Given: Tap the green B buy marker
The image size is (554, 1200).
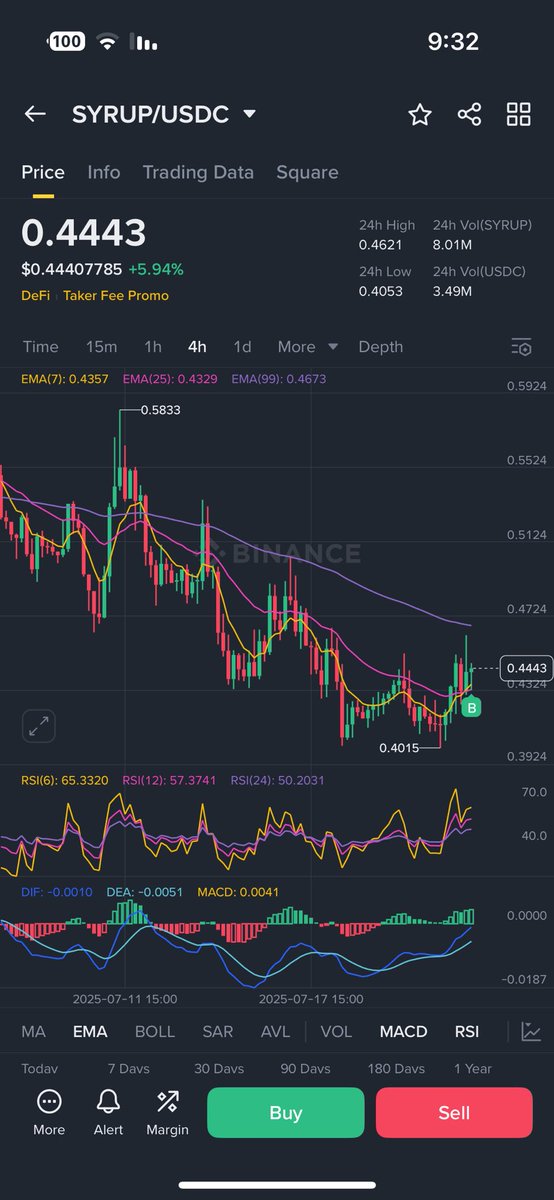Looking at the screenshot, I should [472, 708].
